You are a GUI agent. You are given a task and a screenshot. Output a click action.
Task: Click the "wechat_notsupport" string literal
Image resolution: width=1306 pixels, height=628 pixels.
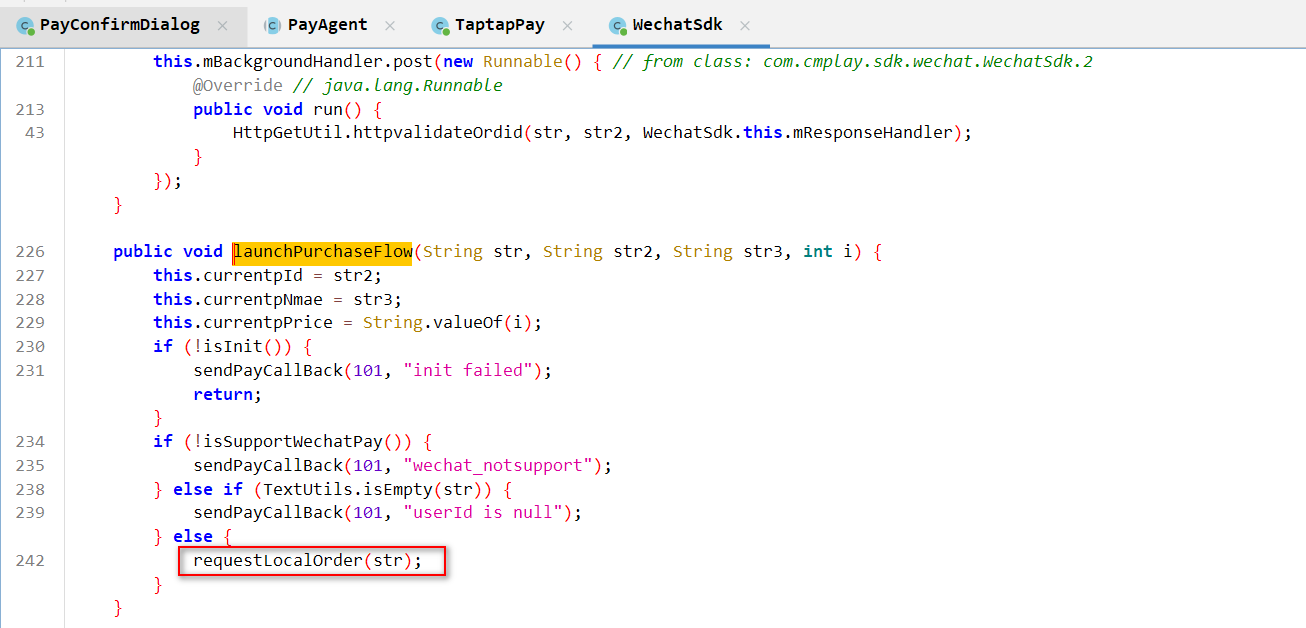click(506, 466)
